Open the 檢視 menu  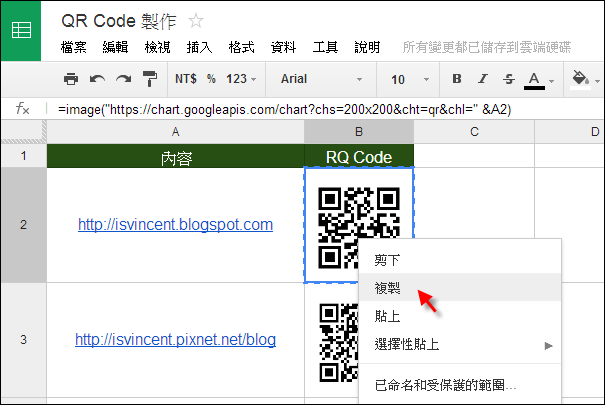point(157,47)
